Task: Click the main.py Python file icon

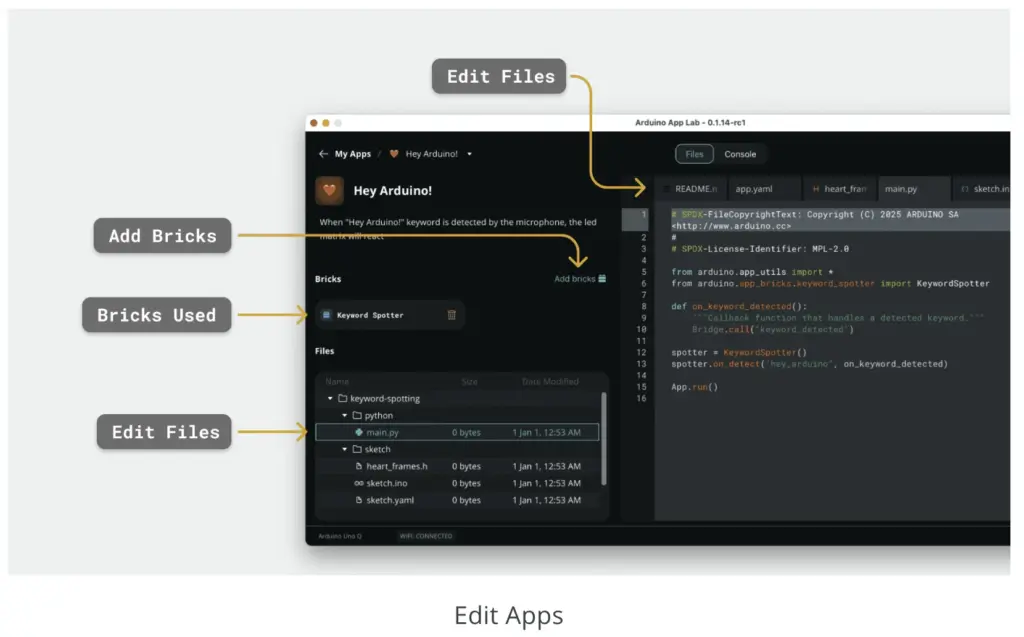Action: pyautogui.click(x=359, y=432)
